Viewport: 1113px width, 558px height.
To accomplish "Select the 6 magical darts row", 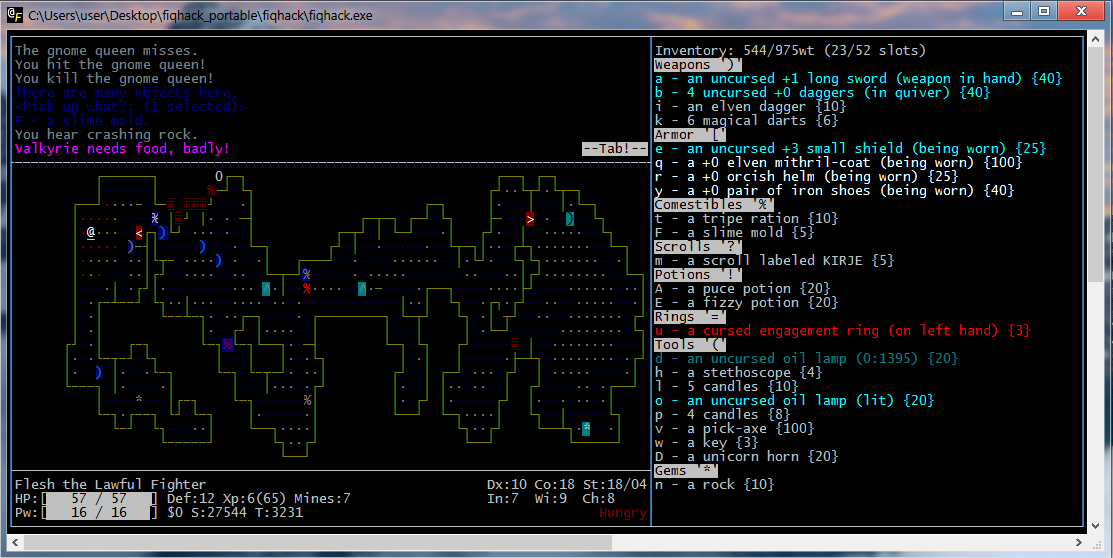I will click(746, 121).
